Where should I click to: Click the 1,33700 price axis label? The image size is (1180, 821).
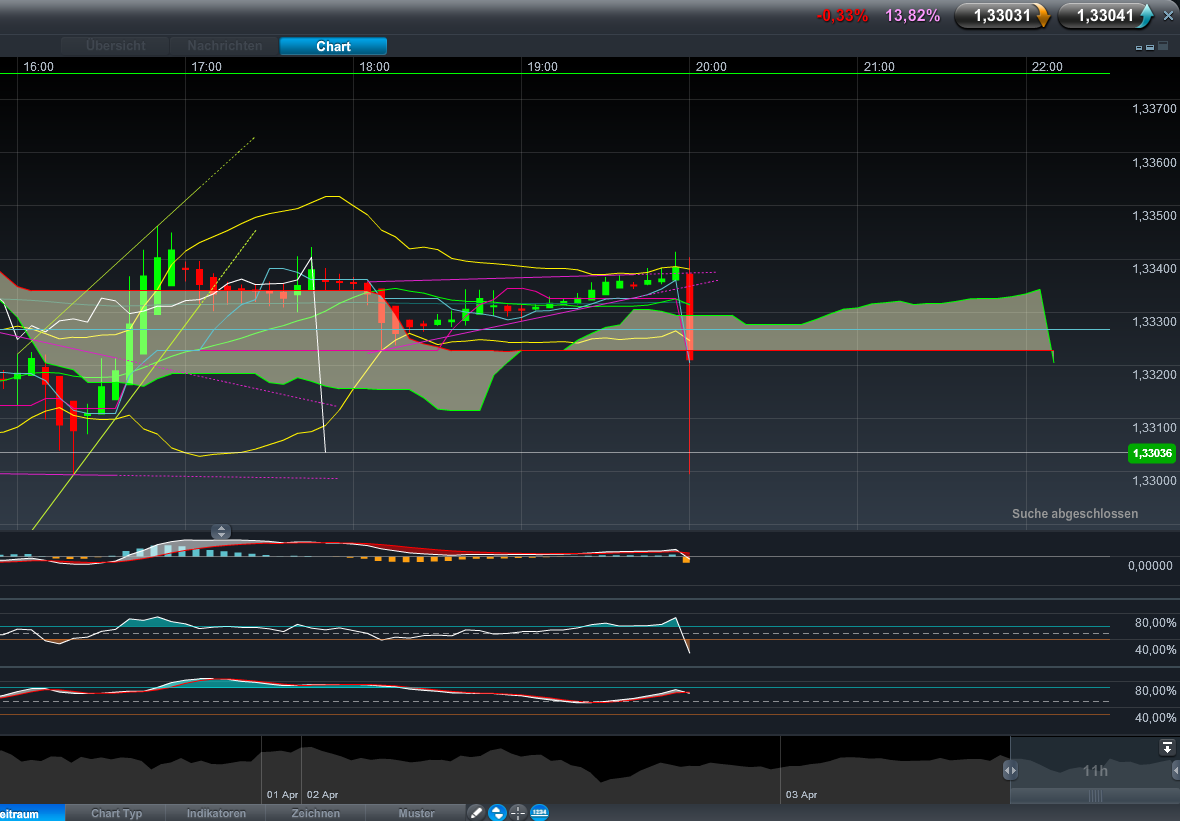[x=1154, y=109]
